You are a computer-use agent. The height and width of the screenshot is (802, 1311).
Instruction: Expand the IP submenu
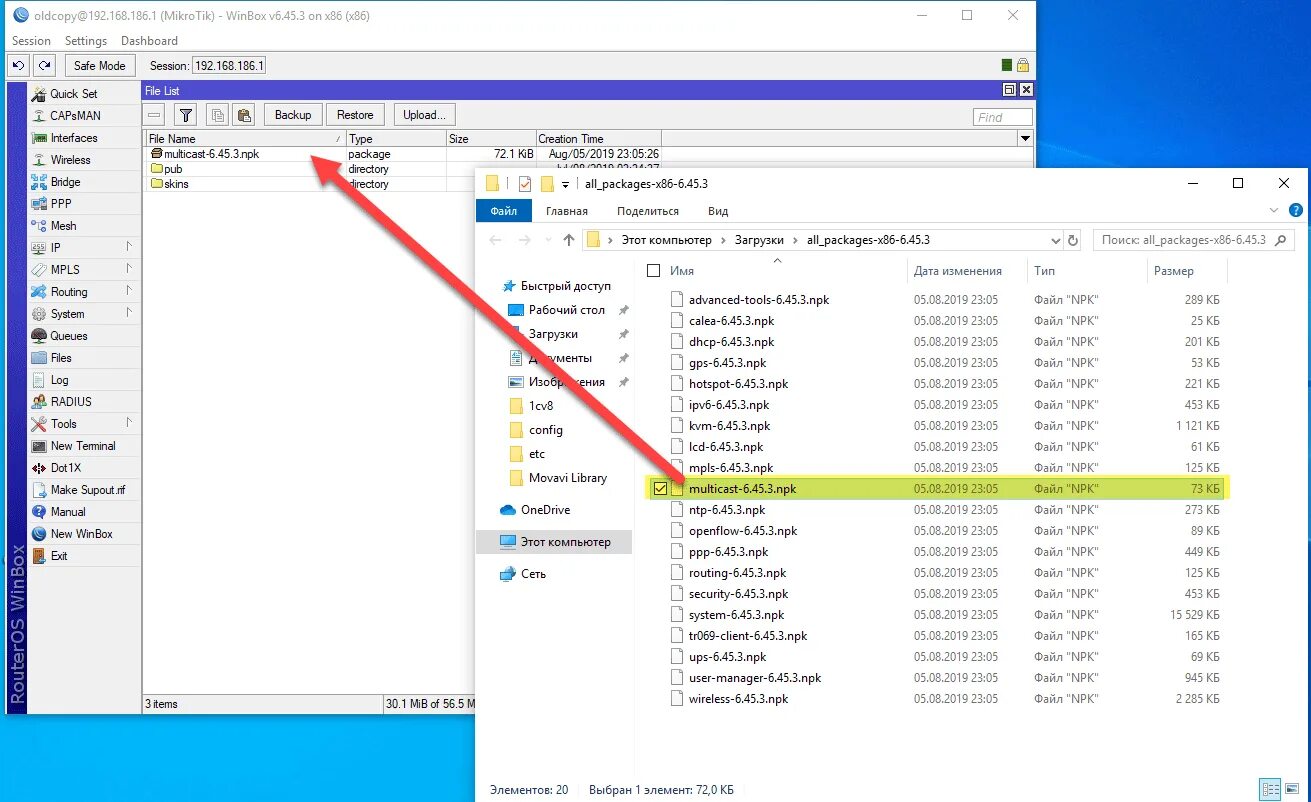84,248
